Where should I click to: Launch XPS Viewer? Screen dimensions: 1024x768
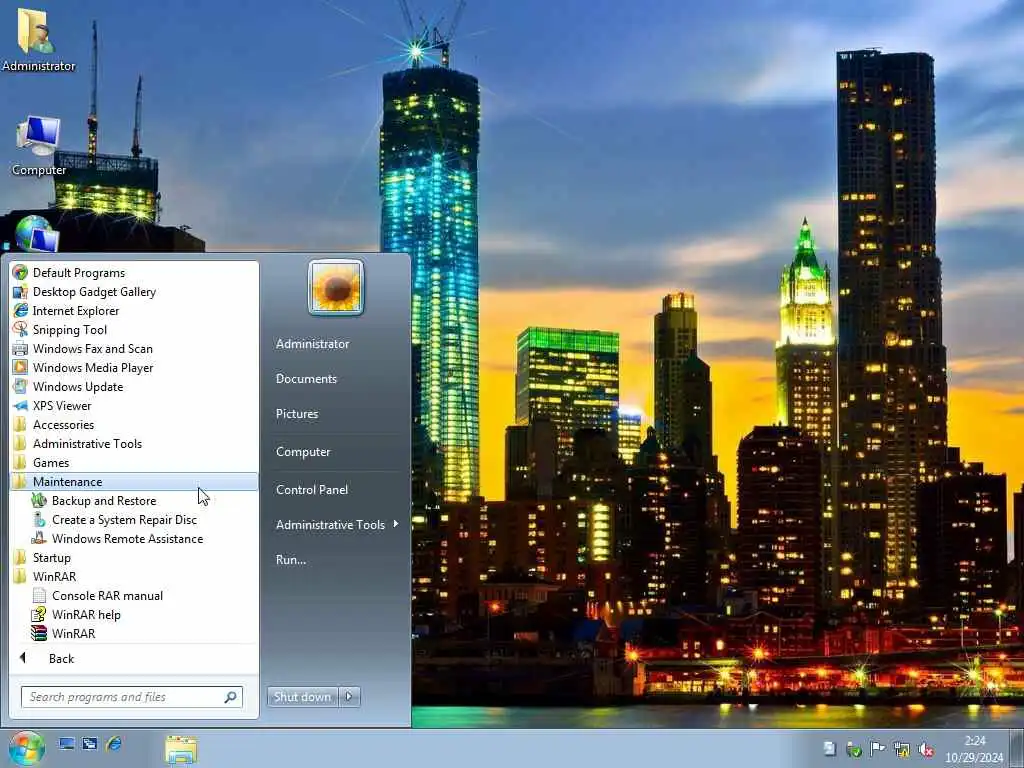(62, 406)
